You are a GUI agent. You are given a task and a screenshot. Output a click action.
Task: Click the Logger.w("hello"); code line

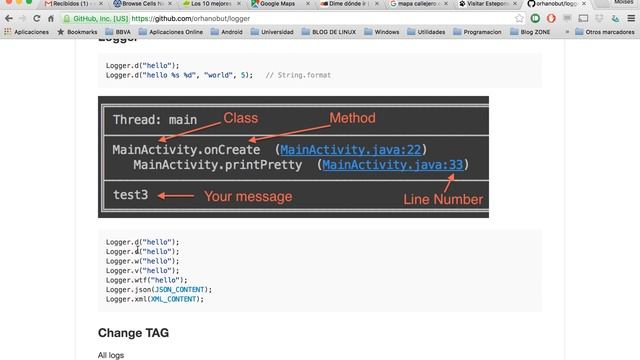click(x=142, y=261)
